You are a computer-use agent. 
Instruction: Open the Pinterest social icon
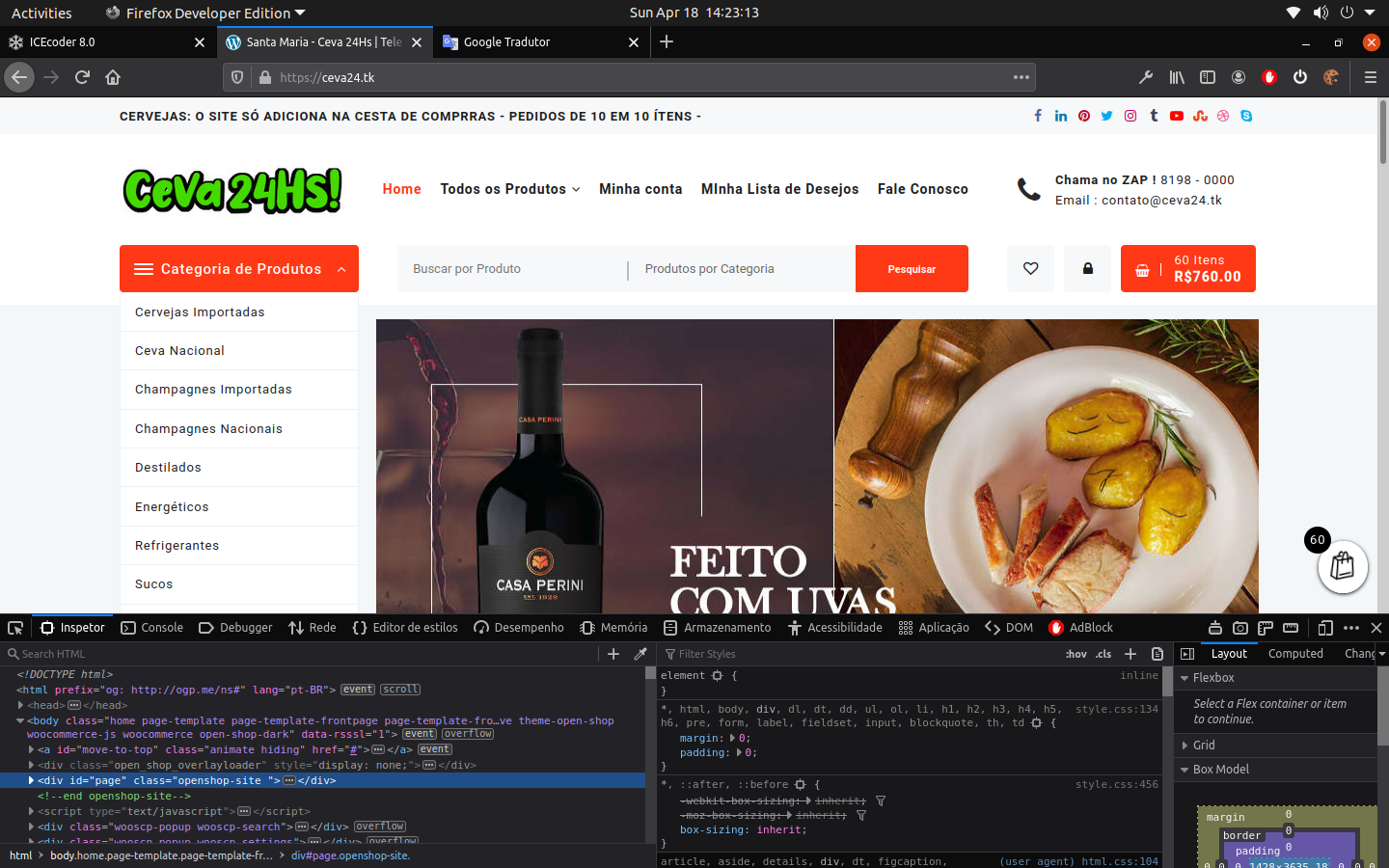click(x=1084, y=116)
